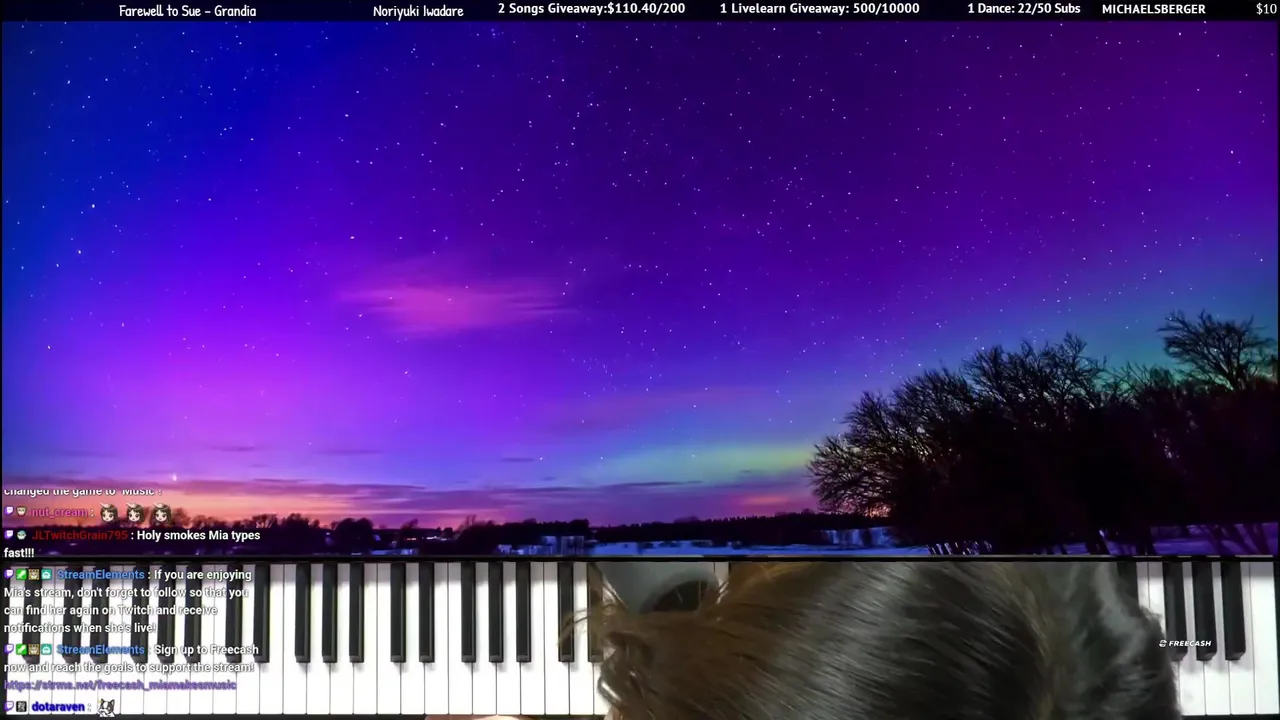
Task: Click the "2 Songs Giveaway:$110.40/200" goal
Action: coord(591,9)
